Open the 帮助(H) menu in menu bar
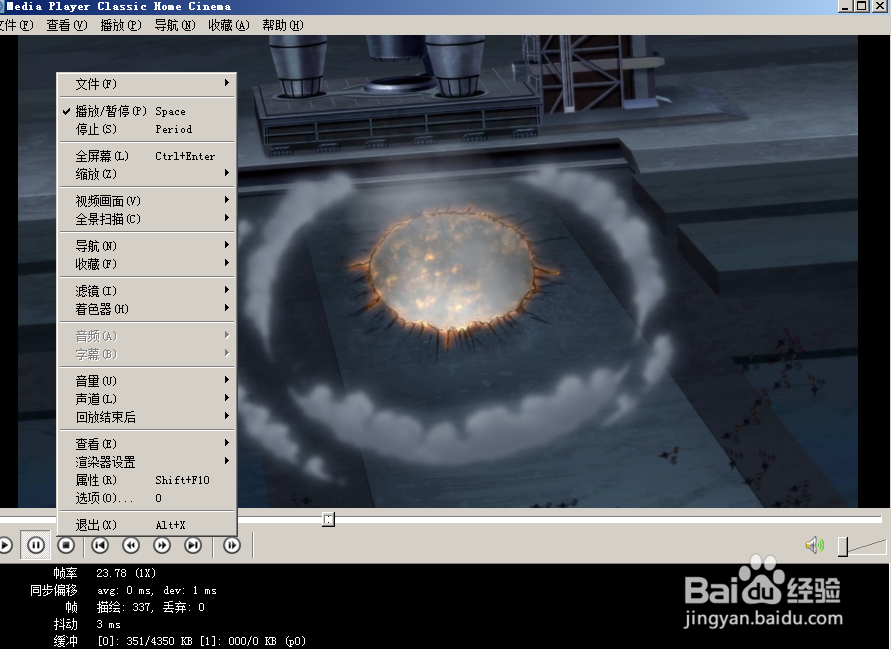Screen dimensions: 891x649 pyautogui.click(x=282, y=25)
